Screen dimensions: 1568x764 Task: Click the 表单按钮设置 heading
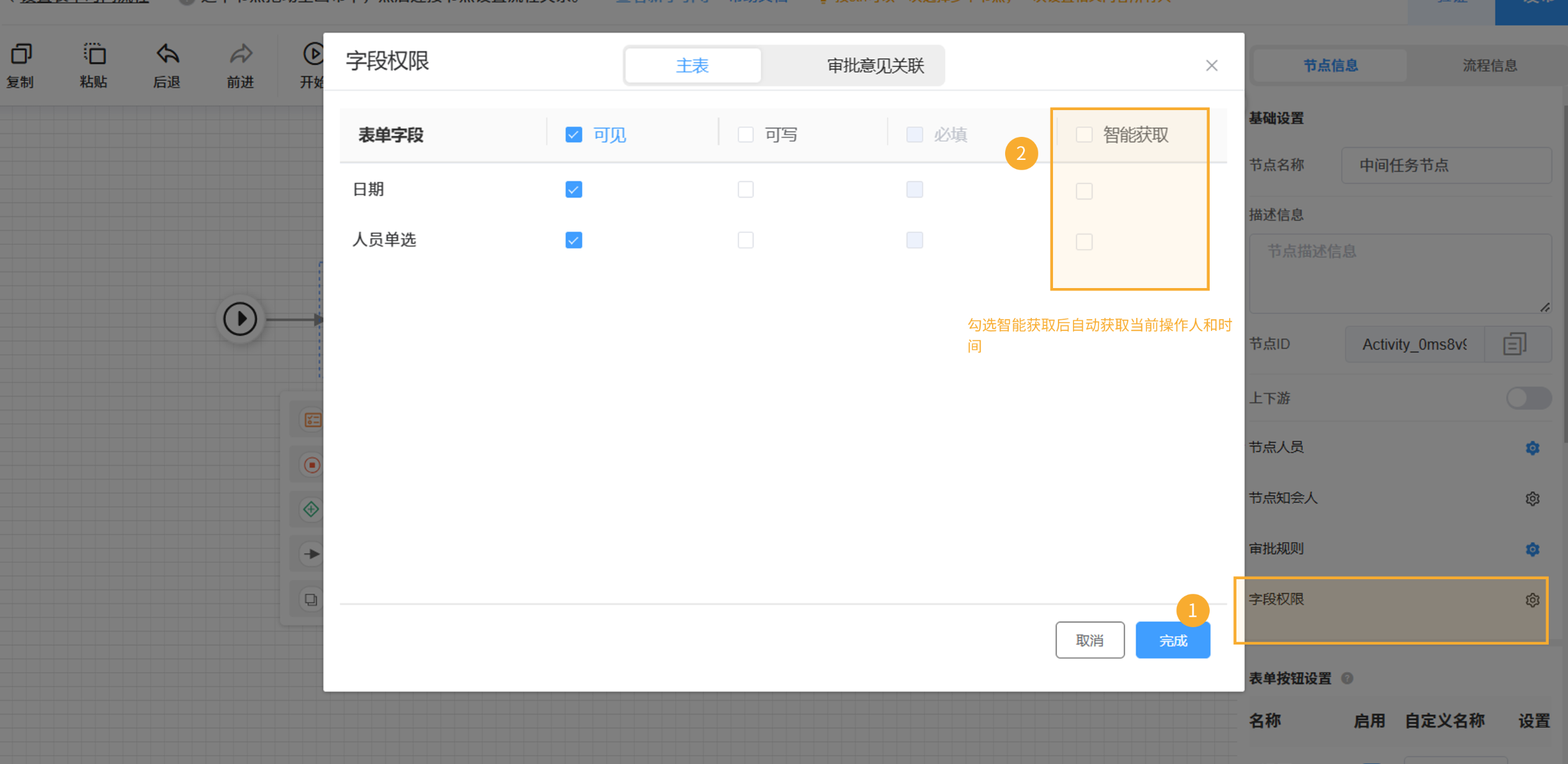point(1290,678)
